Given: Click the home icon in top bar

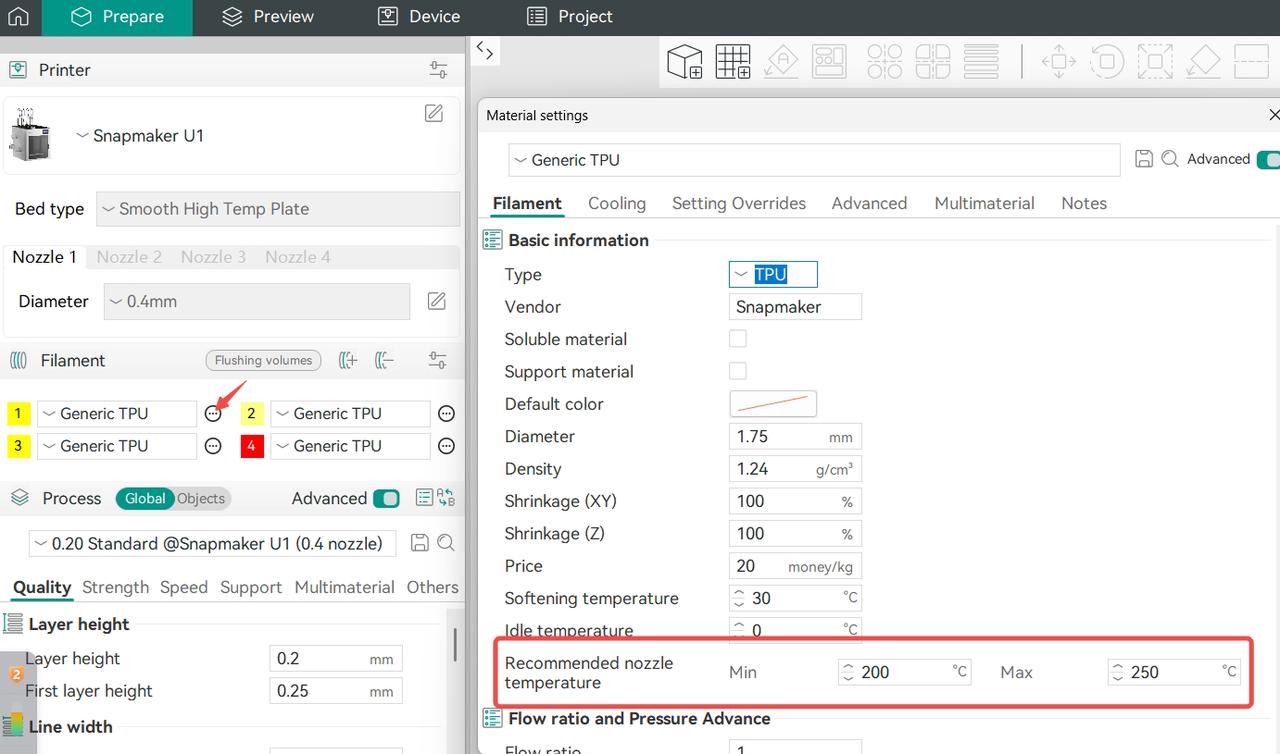Looking at the screenshot, I should pyautogui.click(x=18, y=17).
